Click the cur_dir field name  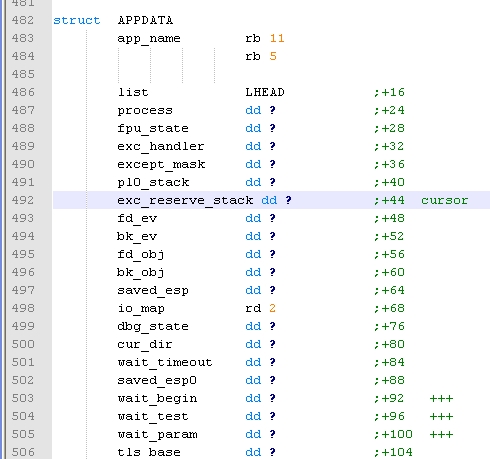145,345
